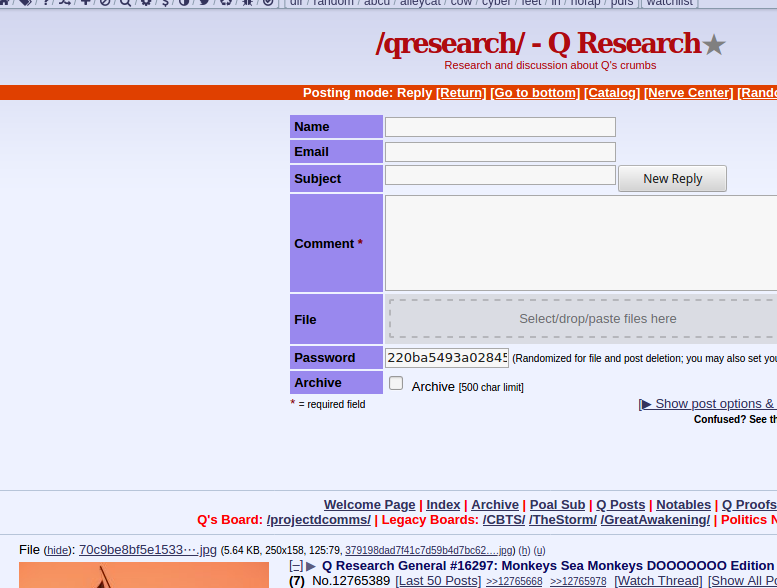This screenshot has height=588, width=777.
Task: Open the alleycat board link in top bar
Action: [420, 2]
